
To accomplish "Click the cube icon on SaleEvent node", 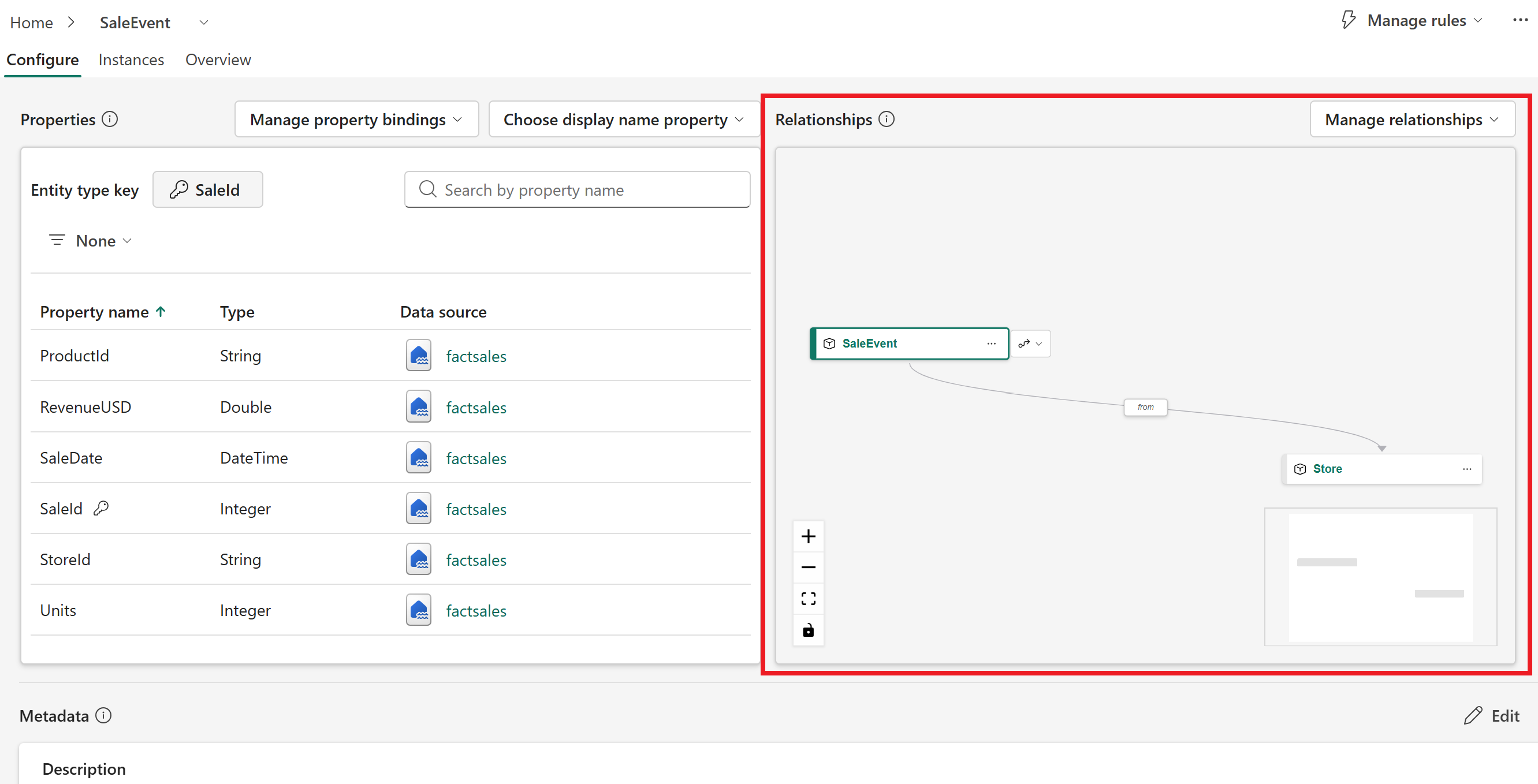I will pos(829,344).
